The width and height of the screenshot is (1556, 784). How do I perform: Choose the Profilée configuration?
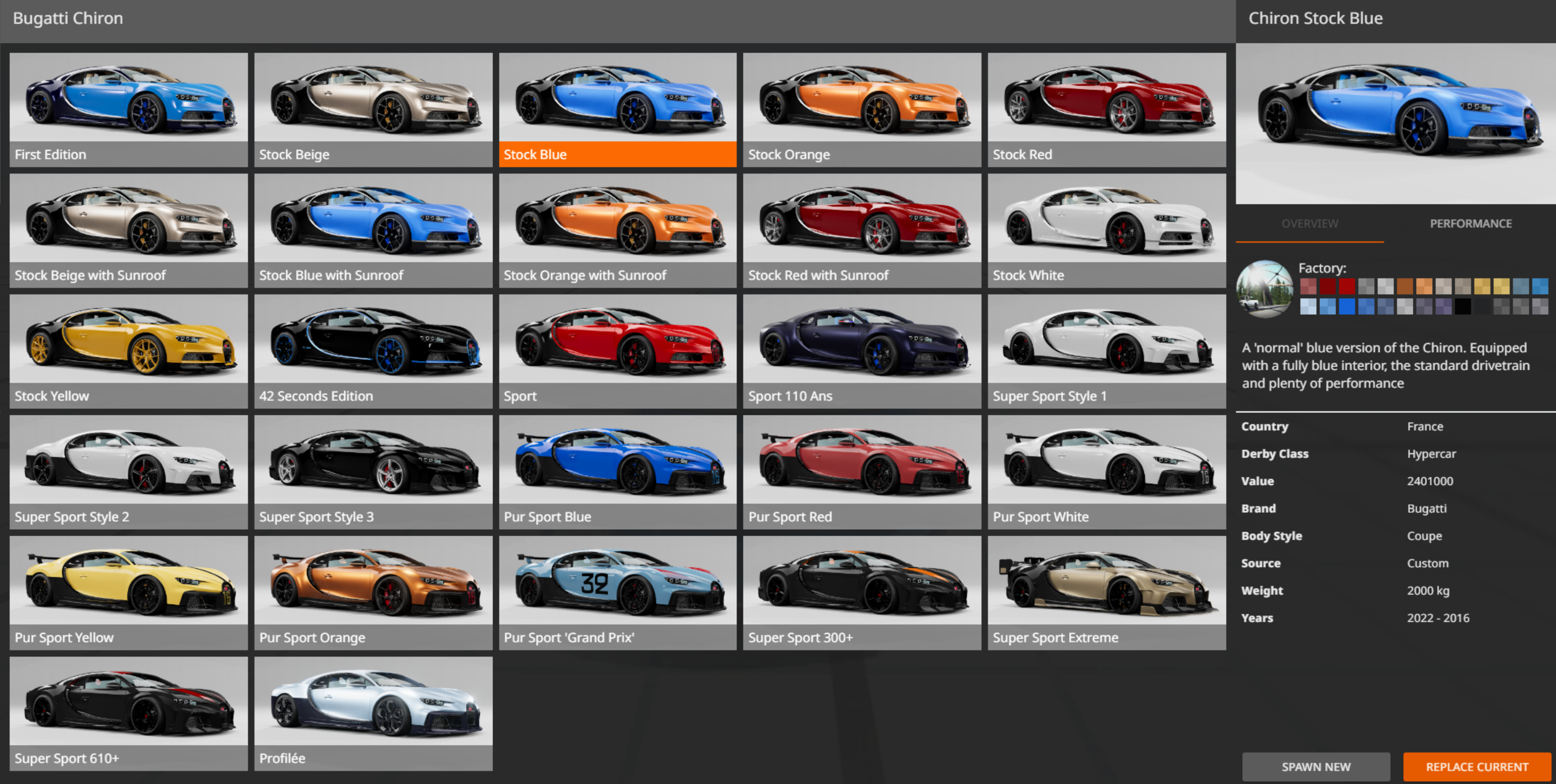point(373,713)
